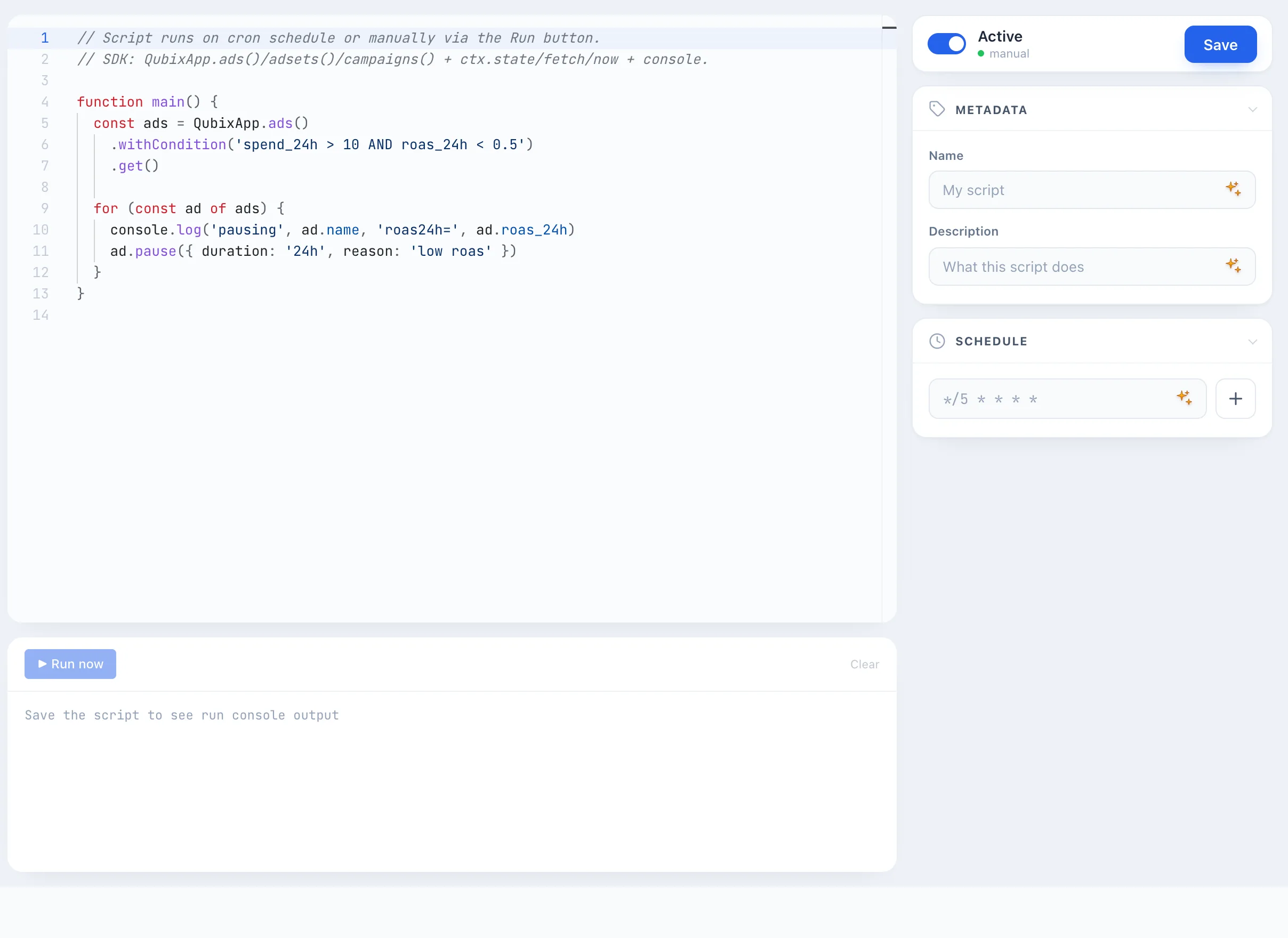Click 'console.log' statement on line 10
1288x938 pixels.
(x=156, y=230)
